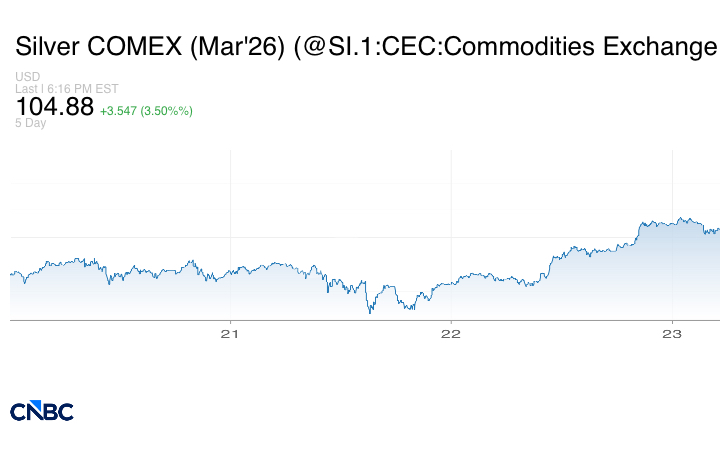Click the vertical gridline above date 23
The image size is (720, 450).
pos(672,180)
